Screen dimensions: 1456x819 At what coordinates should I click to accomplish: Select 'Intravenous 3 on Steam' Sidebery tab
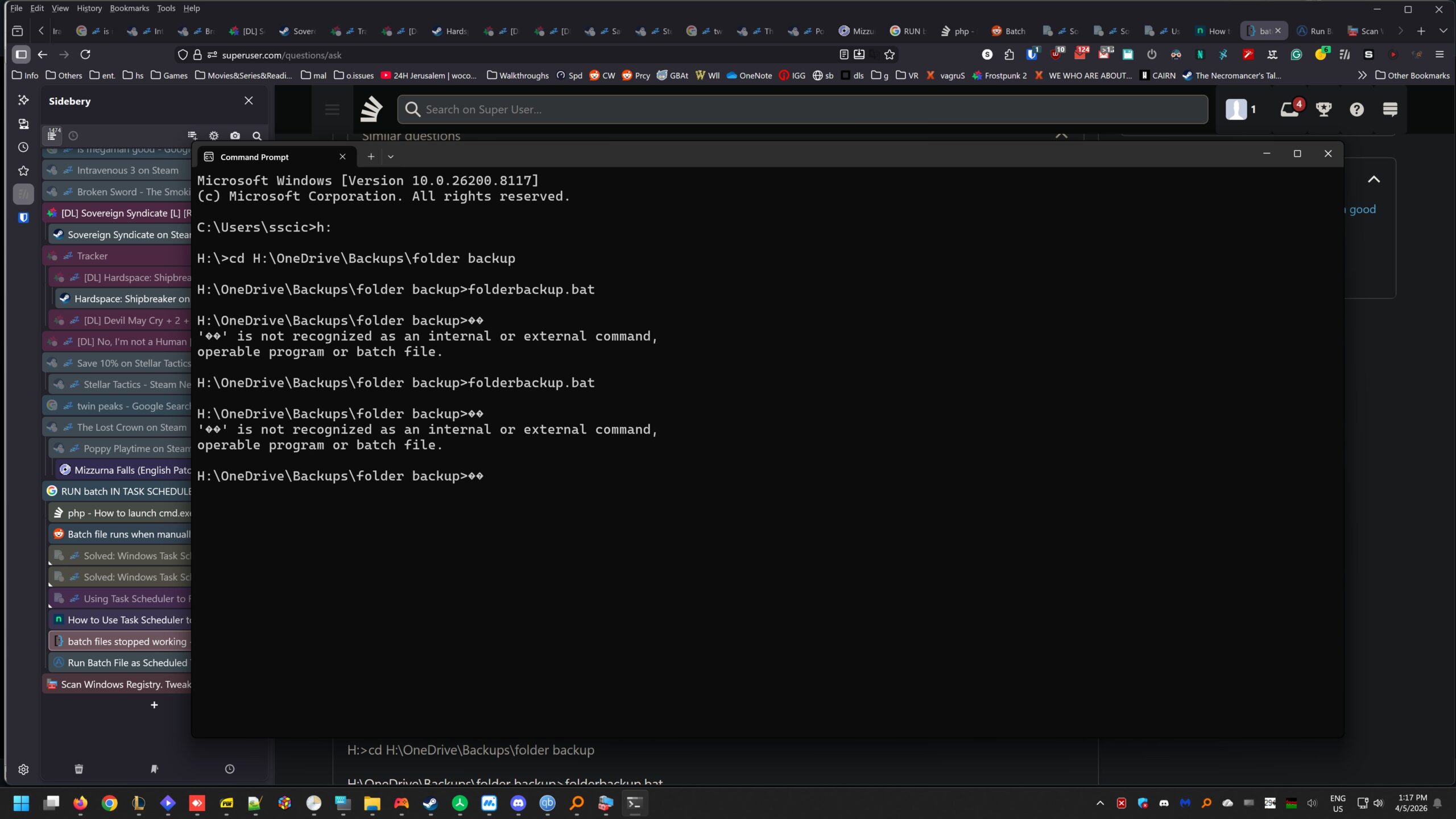click(x=117, y=170)
